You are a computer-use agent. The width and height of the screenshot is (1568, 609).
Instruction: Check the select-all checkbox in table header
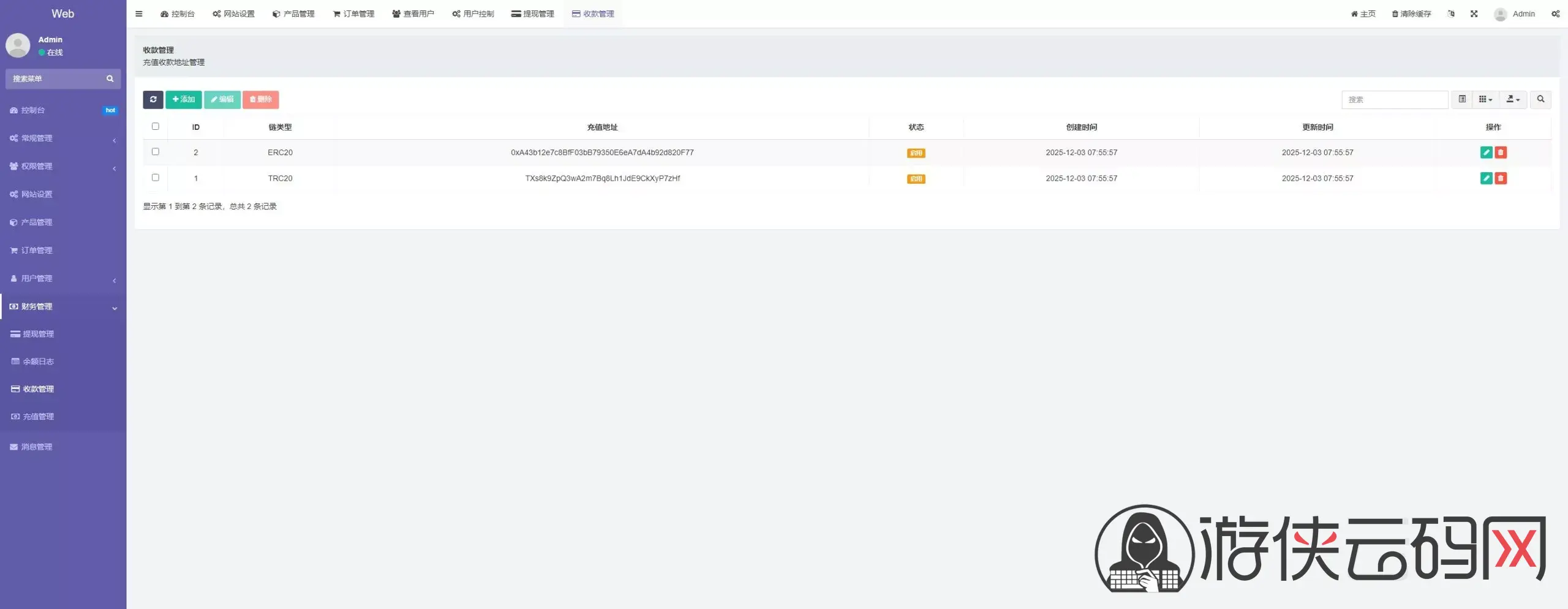click(x=156, y=126)
